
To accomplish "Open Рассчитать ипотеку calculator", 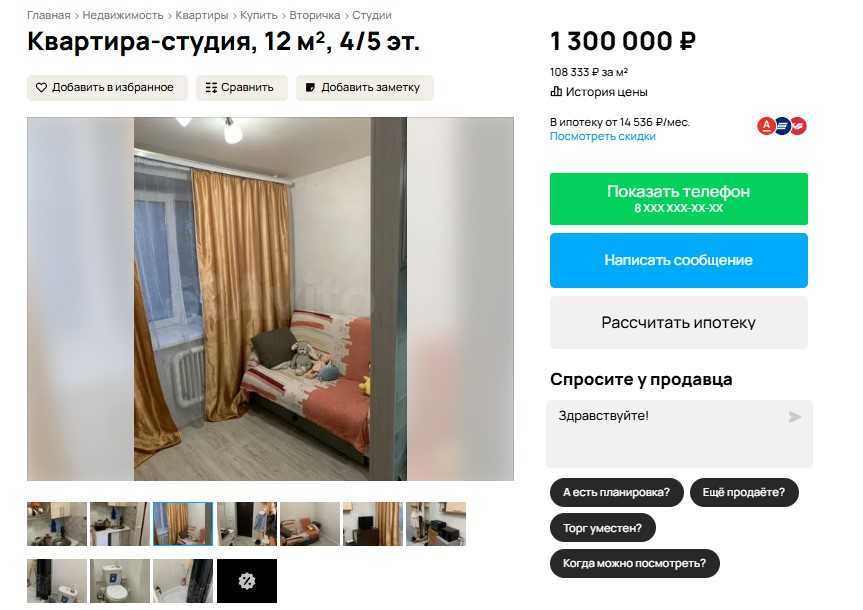I will coord(679,322).
